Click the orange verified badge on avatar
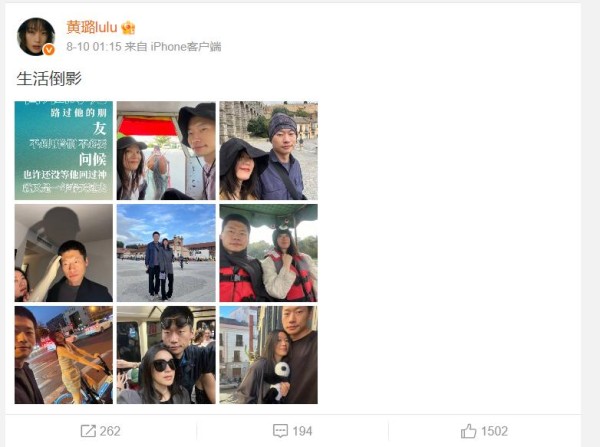Viewport: 600px width, 447px height. [49, 49]
